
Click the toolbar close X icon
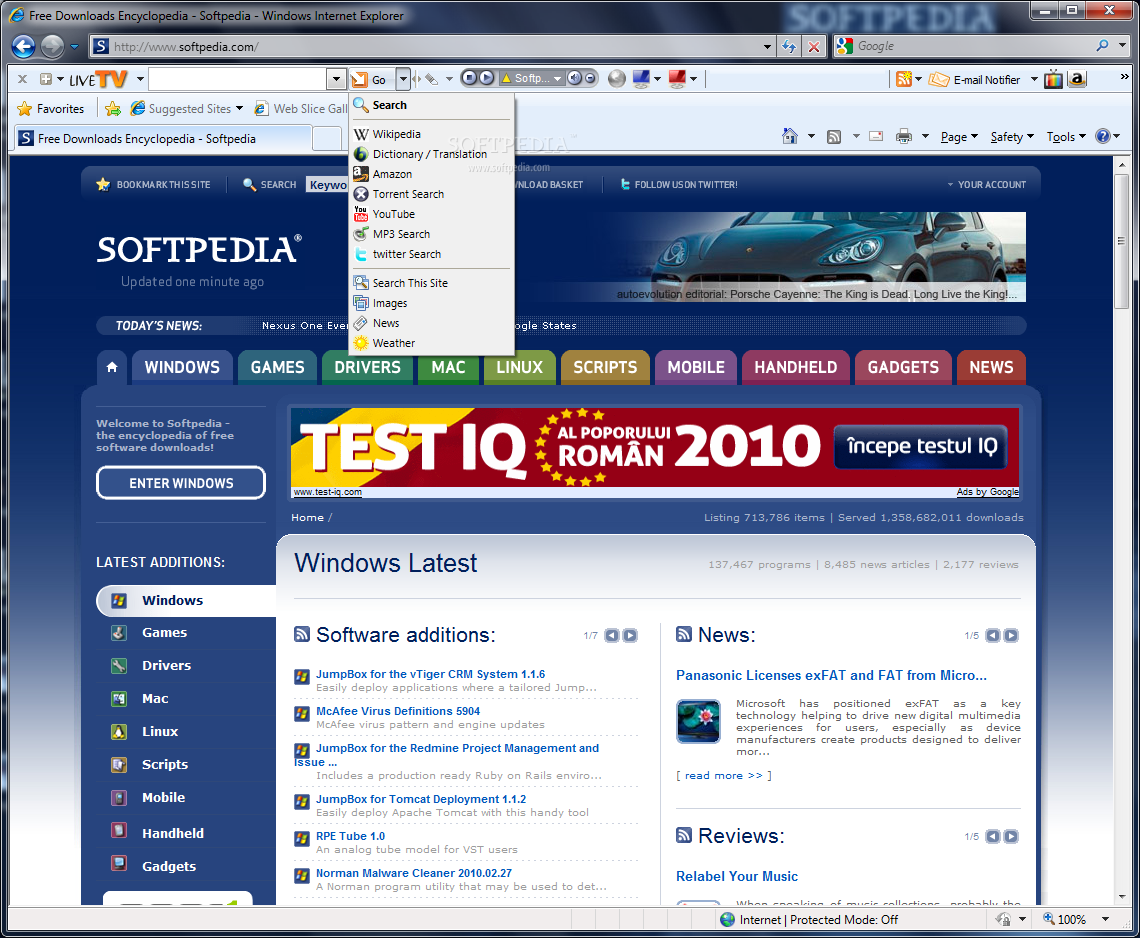[x=23, y=79]
